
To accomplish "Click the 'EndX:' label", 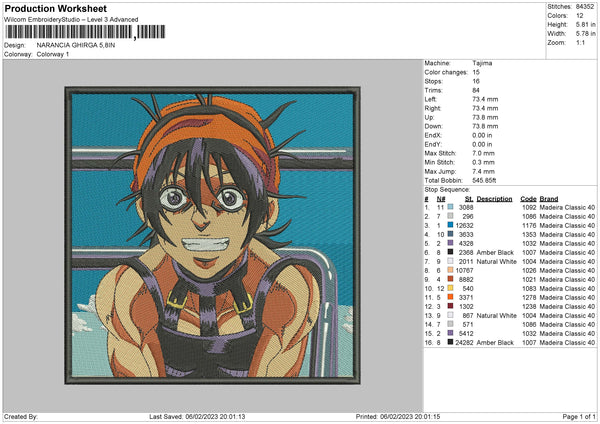I will coord(433,135).
